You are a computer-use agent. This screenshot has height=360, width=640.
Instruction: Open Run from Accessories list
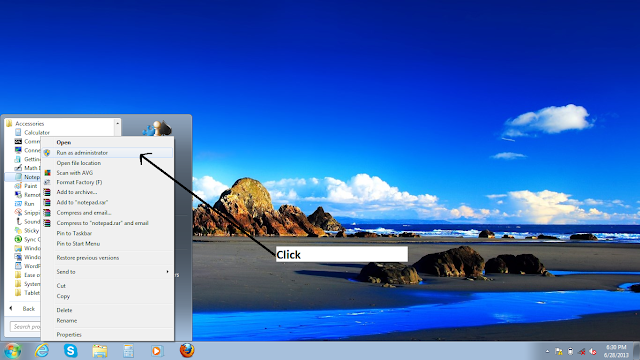pyautogui.click(x=29, y=204)
